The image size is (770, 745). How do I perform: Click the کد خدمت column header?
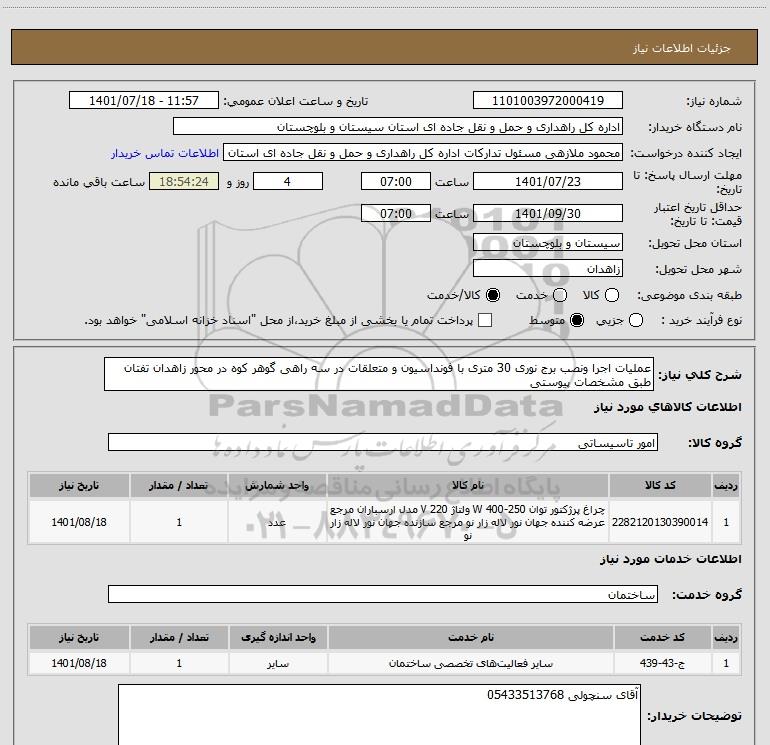click(x=662, y=637)
